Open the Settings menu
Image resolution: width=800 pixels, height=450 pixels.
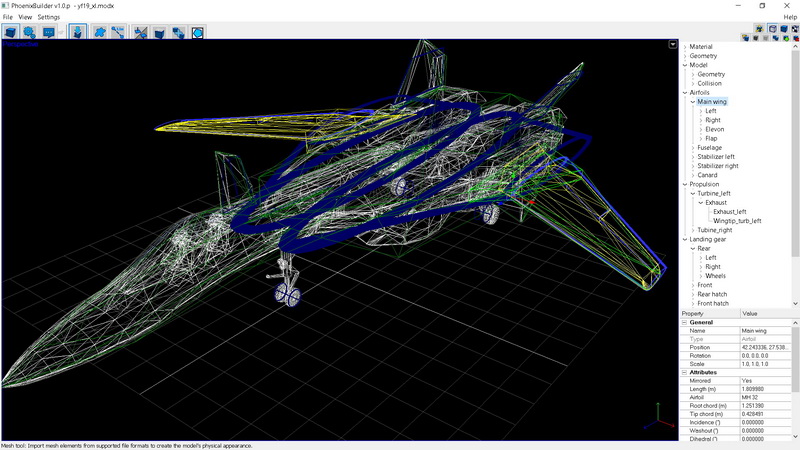pos(49,17)
